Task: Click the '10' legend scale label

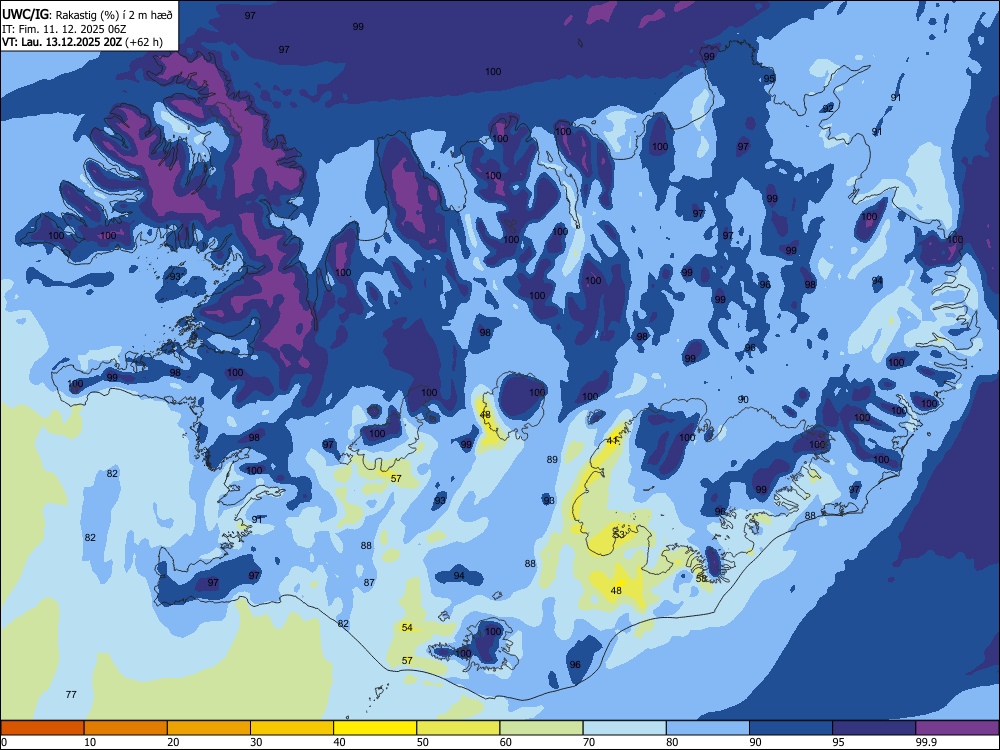Action: pos(90,742)
